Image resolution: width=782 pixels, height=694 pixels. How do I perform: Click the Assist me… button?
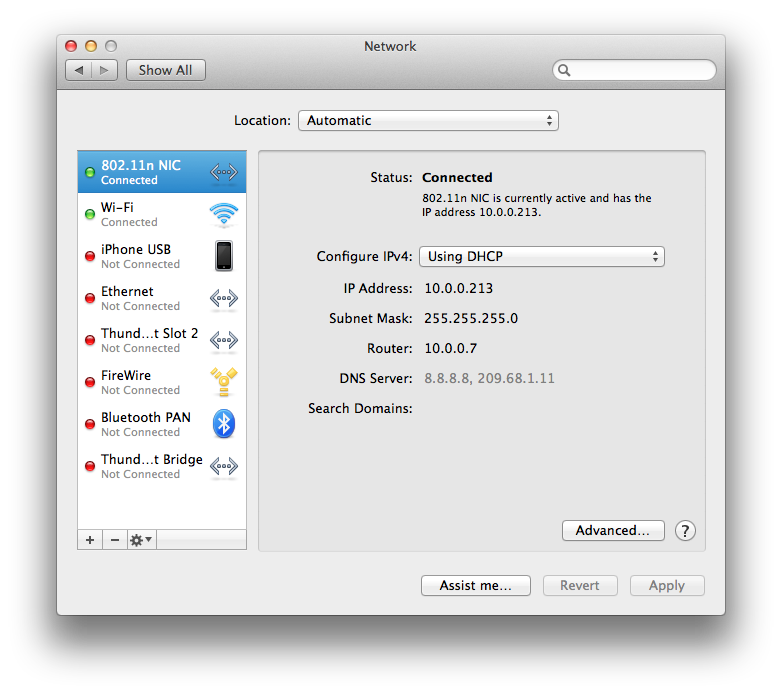pyautogui.click(x=476, y=585)
